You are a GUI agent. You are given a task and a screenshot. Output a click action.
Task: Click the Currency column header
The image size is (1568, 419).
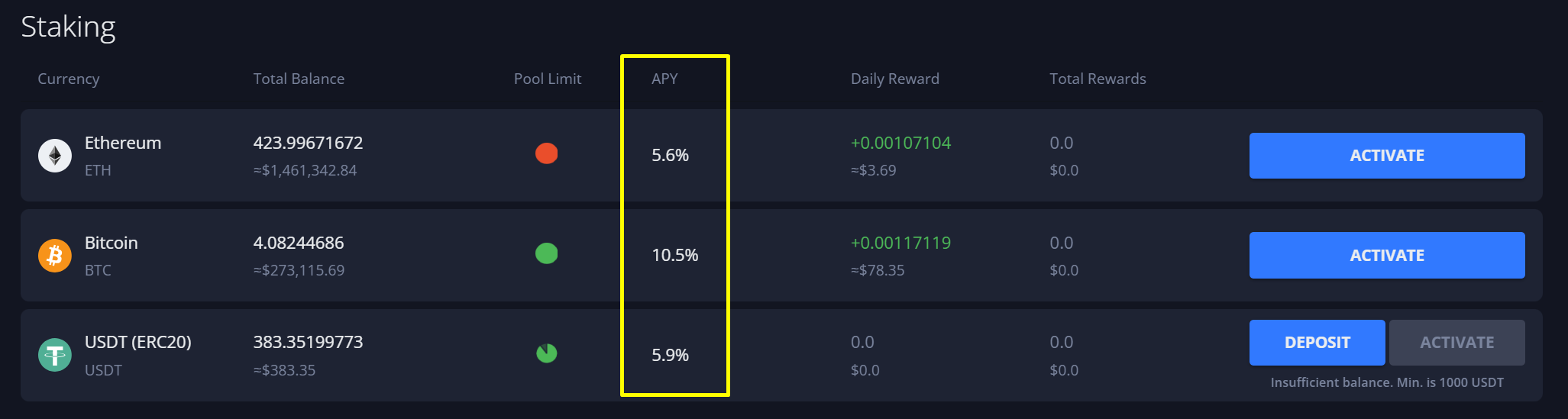69,79
